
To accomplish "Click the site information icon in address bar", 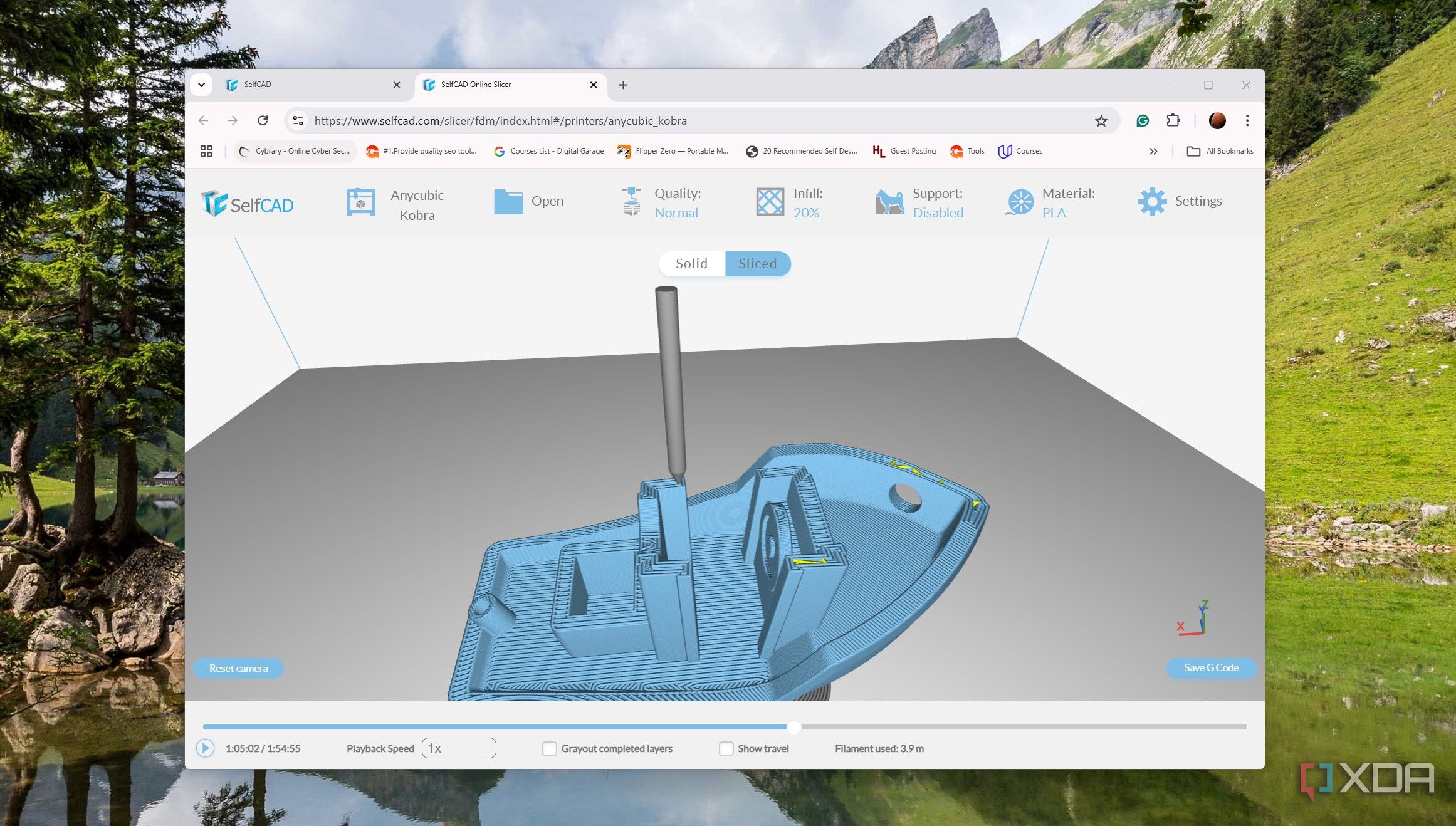I will pos(298,120).
